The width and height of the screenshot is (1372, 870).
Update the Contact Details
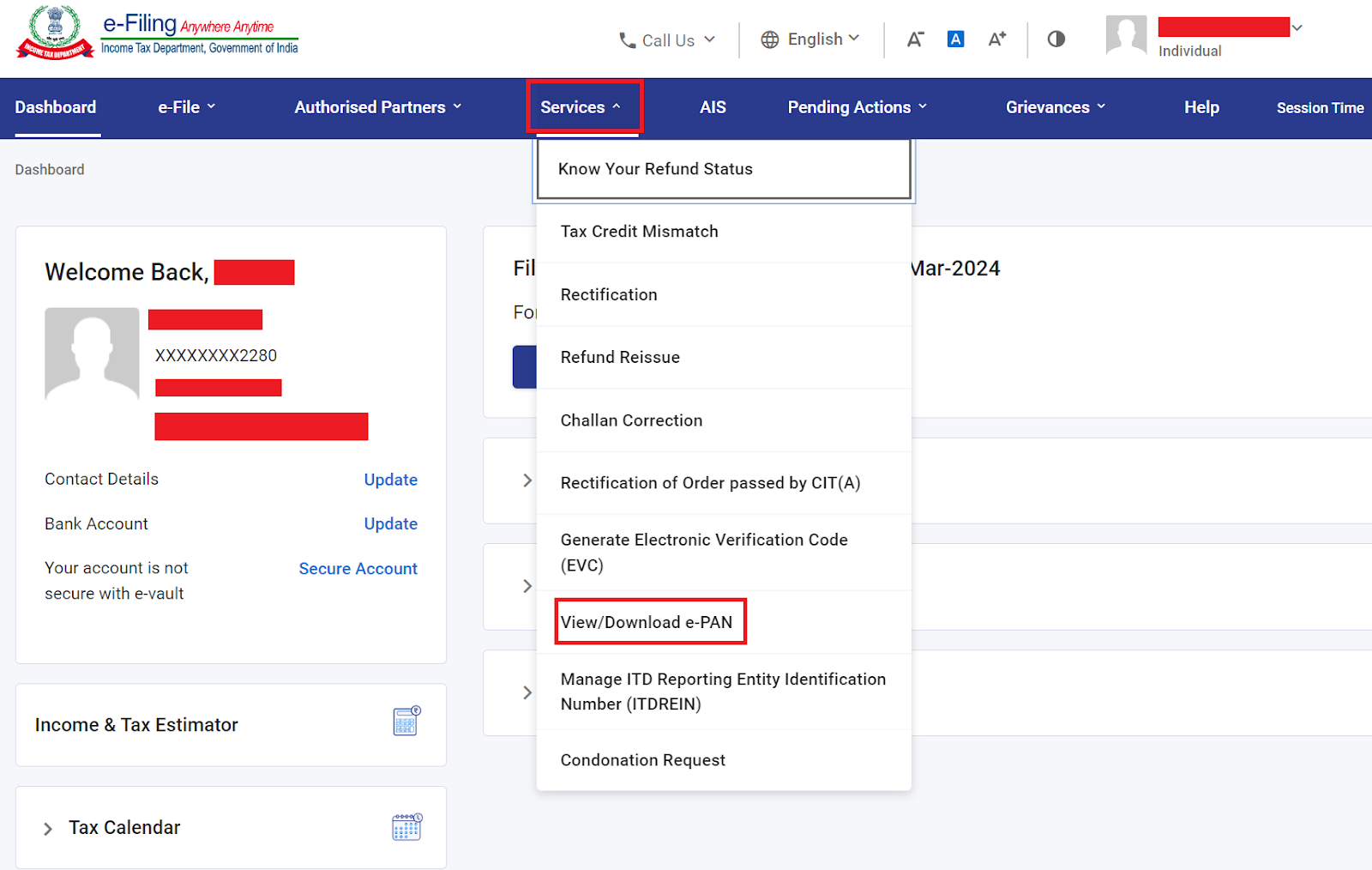(x=390, y=480)
